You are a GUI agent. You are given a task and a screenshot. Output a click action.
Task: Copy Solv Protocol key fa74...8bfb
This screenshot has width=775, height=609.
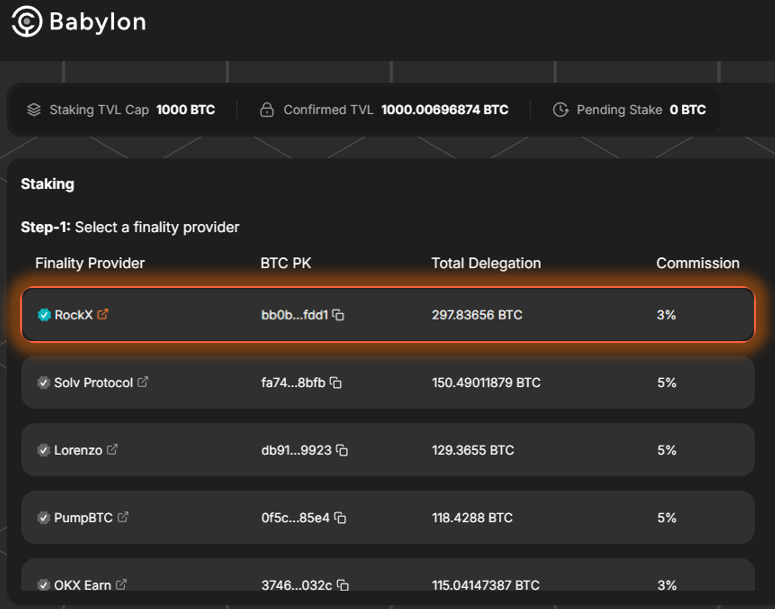[x=336, y=383]
